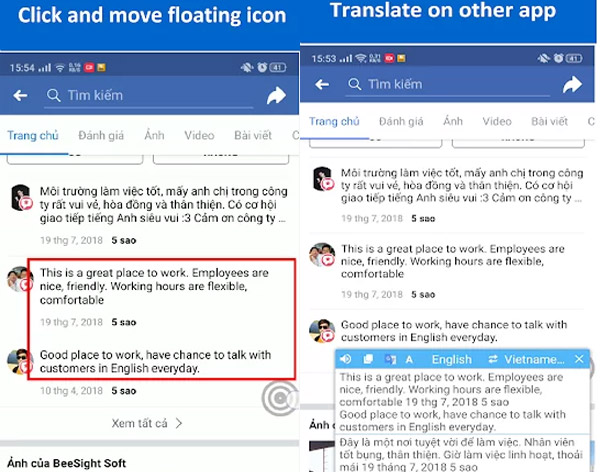
Task: Tap right screen back arrow
Action: tap(322, 84)
